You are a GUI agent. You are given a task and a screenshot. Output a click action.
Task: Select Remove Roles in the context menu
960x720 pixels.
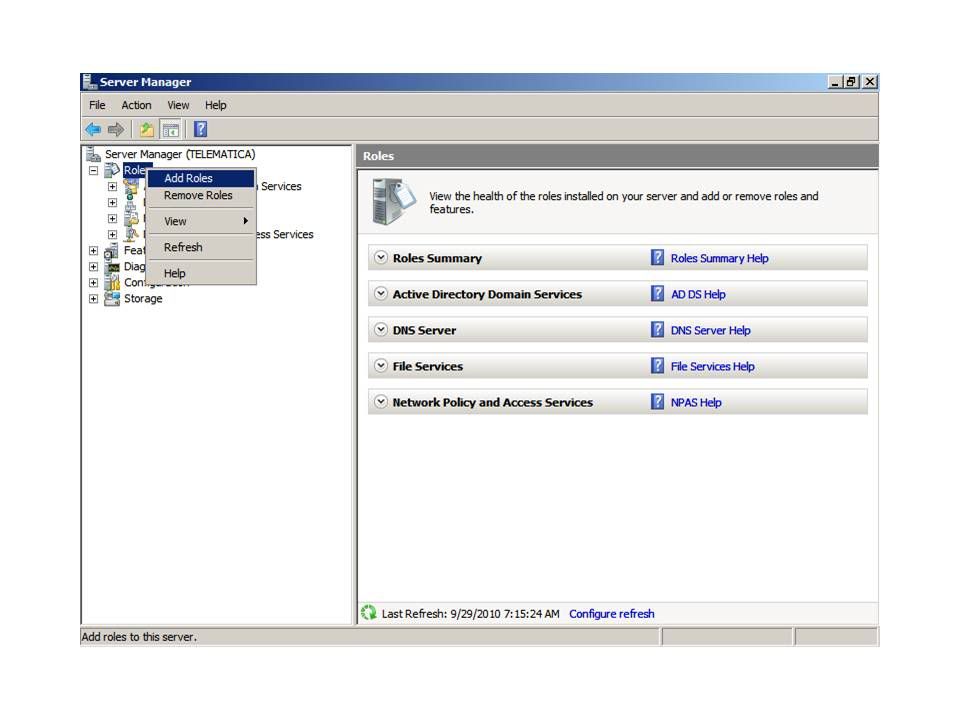click(x=198, y=196)
